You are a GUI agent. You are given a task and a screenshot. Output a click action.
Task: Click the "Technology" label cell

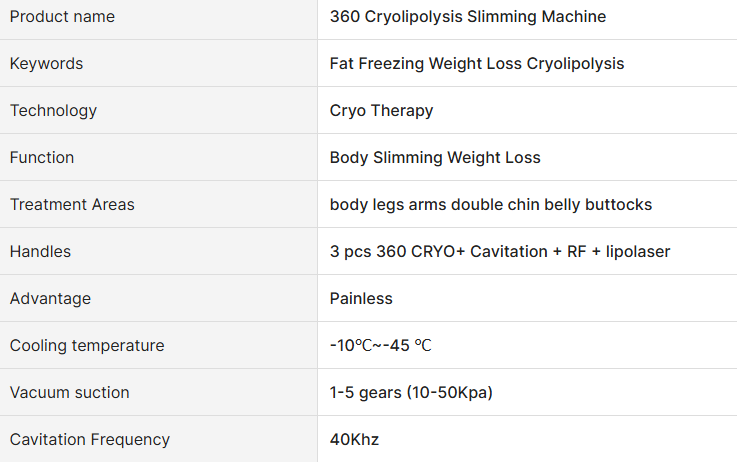[53, 111]
